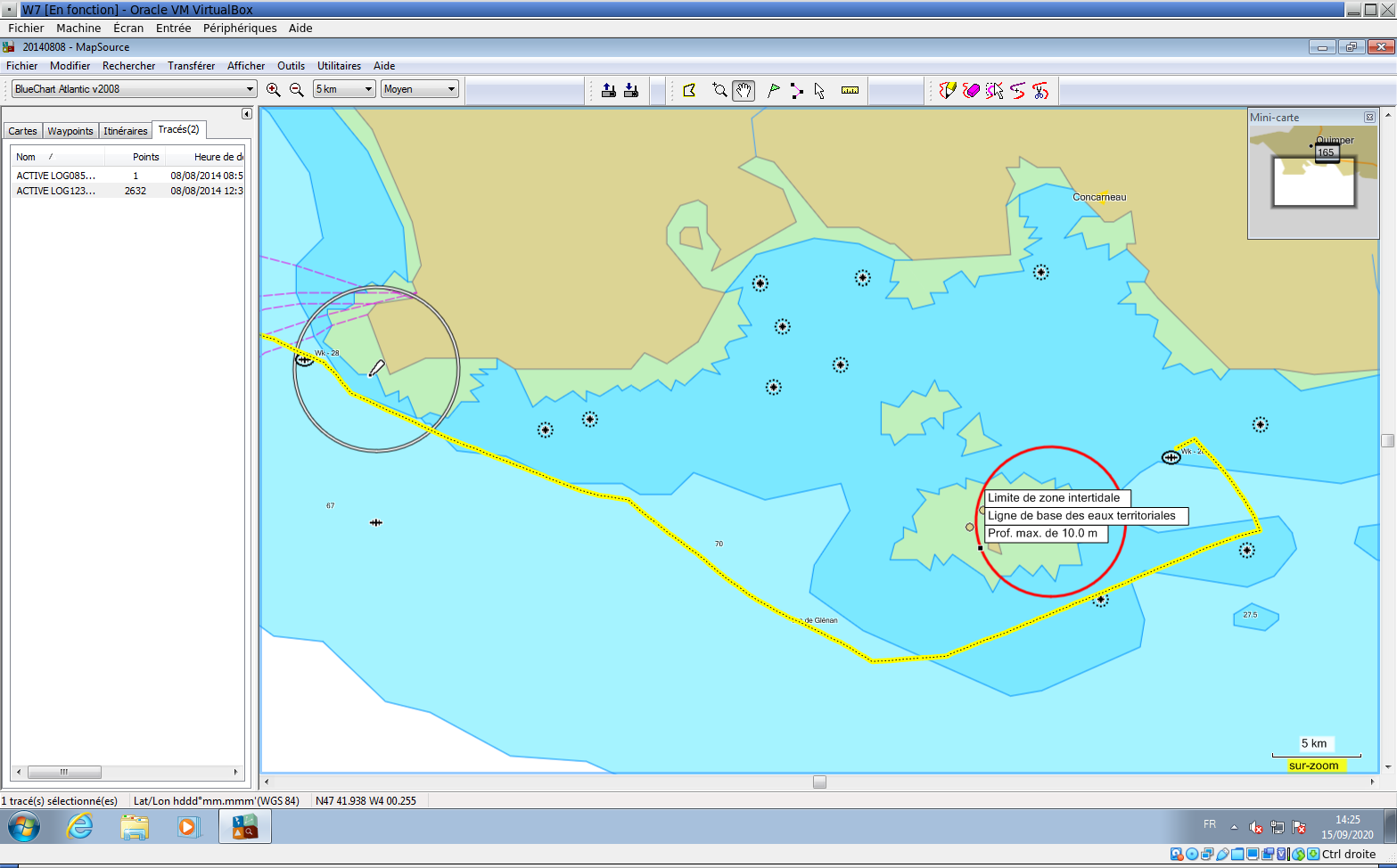Click the map vertical scrollbar thumb
Image resolution: width=1397 pixels, height=868 pixels.
coord(1387,440)
